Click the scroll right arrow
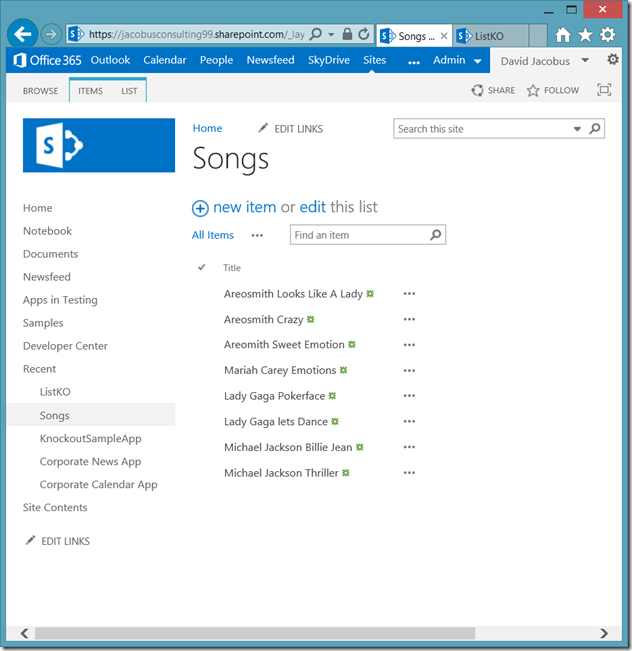Screen dimensions: 632x651 tap(604, 633)
